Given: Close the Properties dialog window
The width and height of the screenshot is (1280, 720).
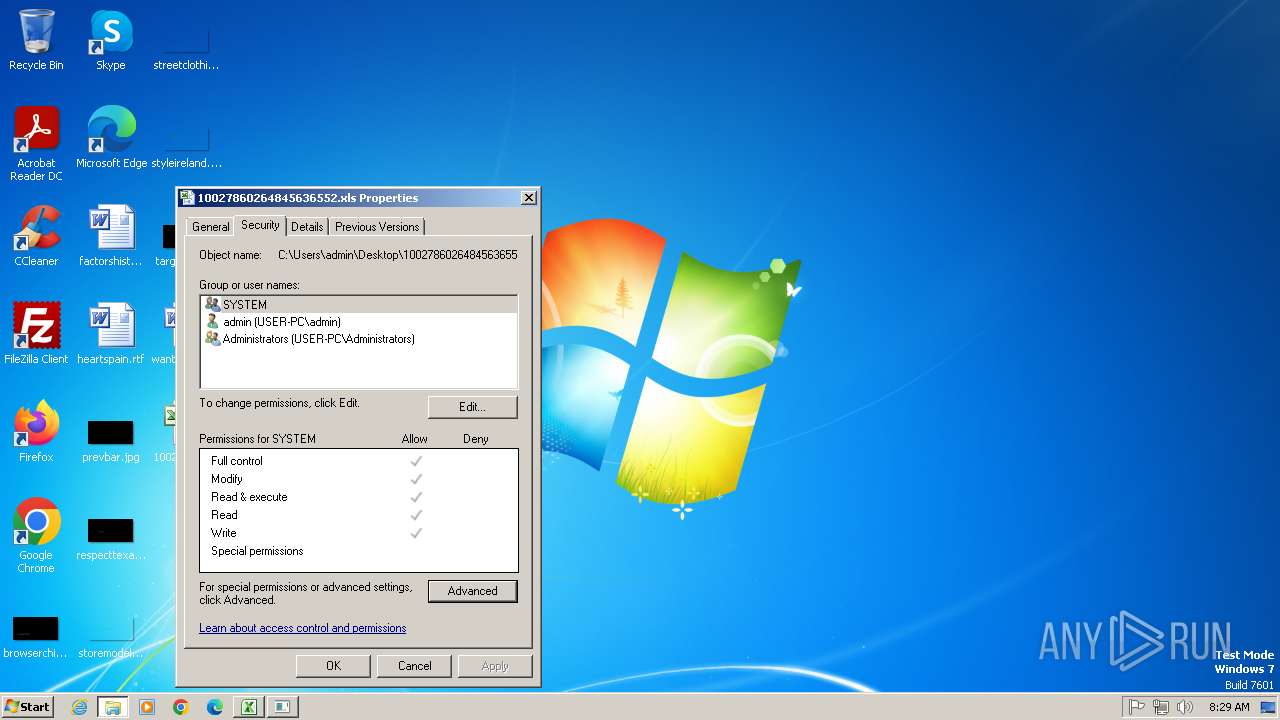Looking at the screenshot, I should (x=529, y=198).
